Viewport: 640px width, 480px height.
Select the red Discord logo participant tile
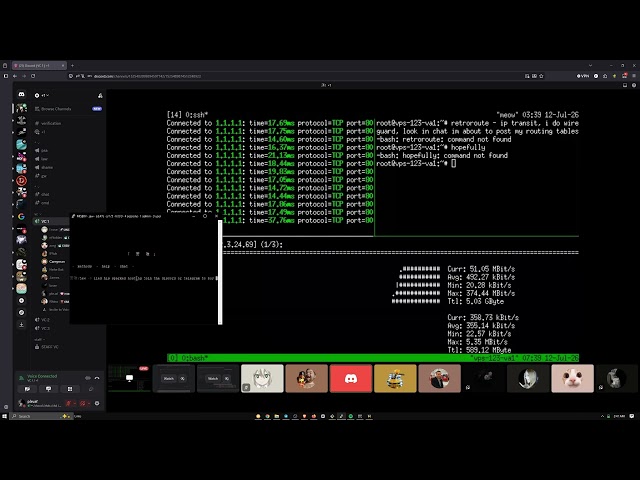[x=351, y=378]
